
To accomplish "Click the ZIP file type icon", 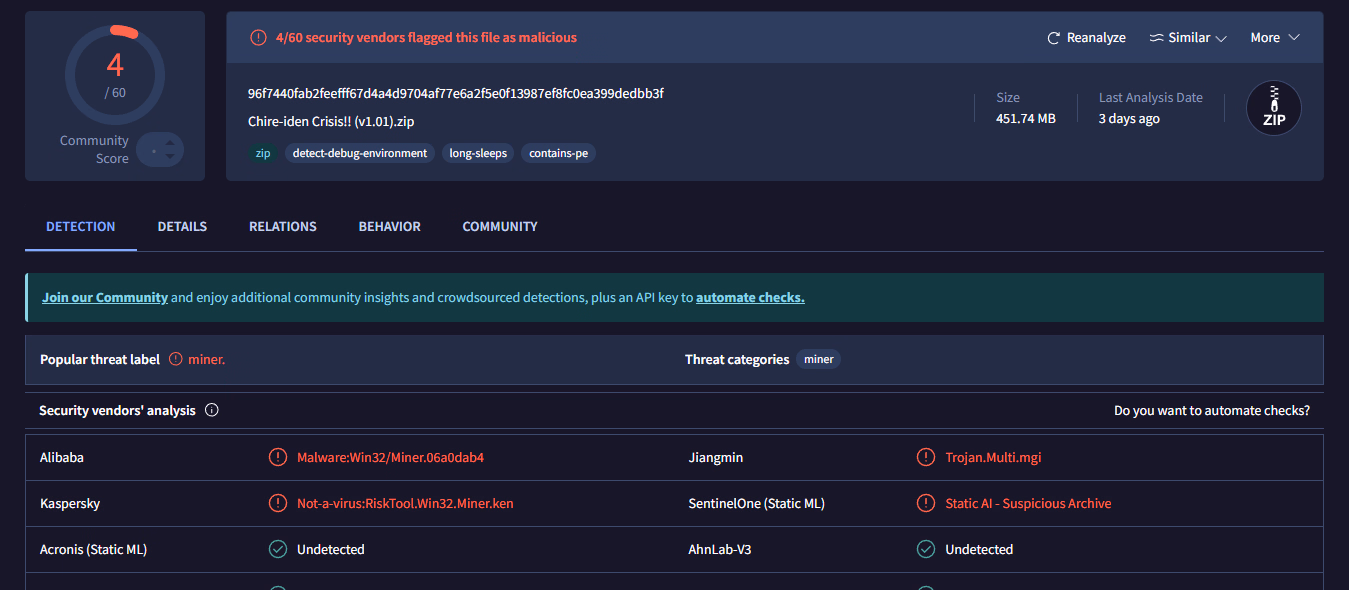I will click(1273, 108).
